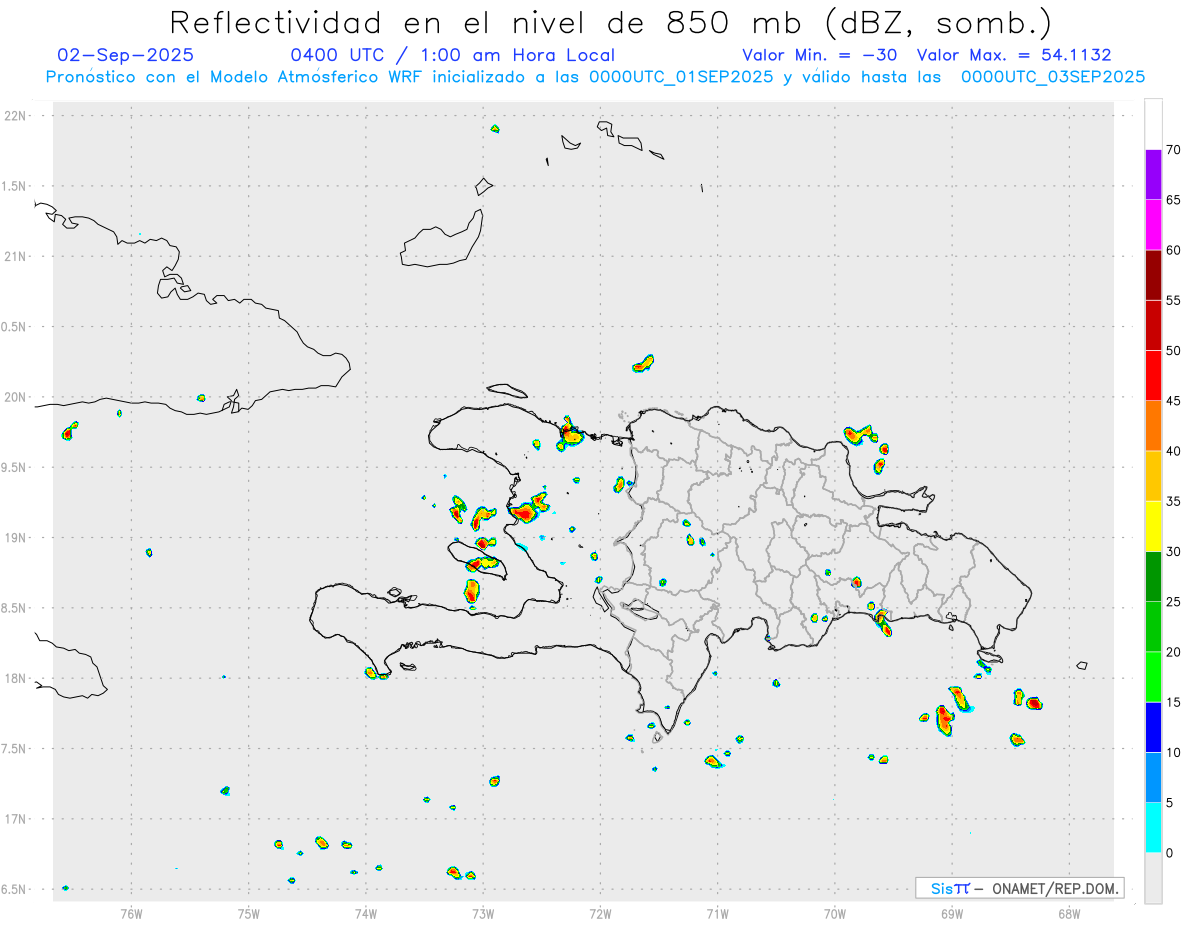Click the "35" color scale label

[x=1173, y=501]
